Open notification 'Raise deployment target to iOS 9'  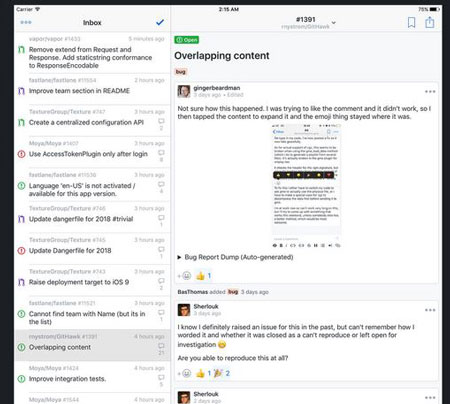[92, 281]
